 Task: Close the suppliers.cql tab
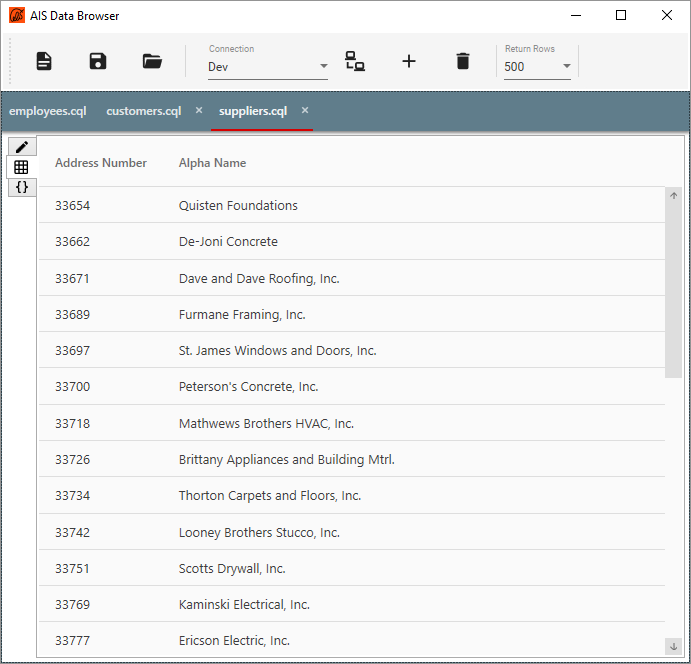[x=305, y=110]
